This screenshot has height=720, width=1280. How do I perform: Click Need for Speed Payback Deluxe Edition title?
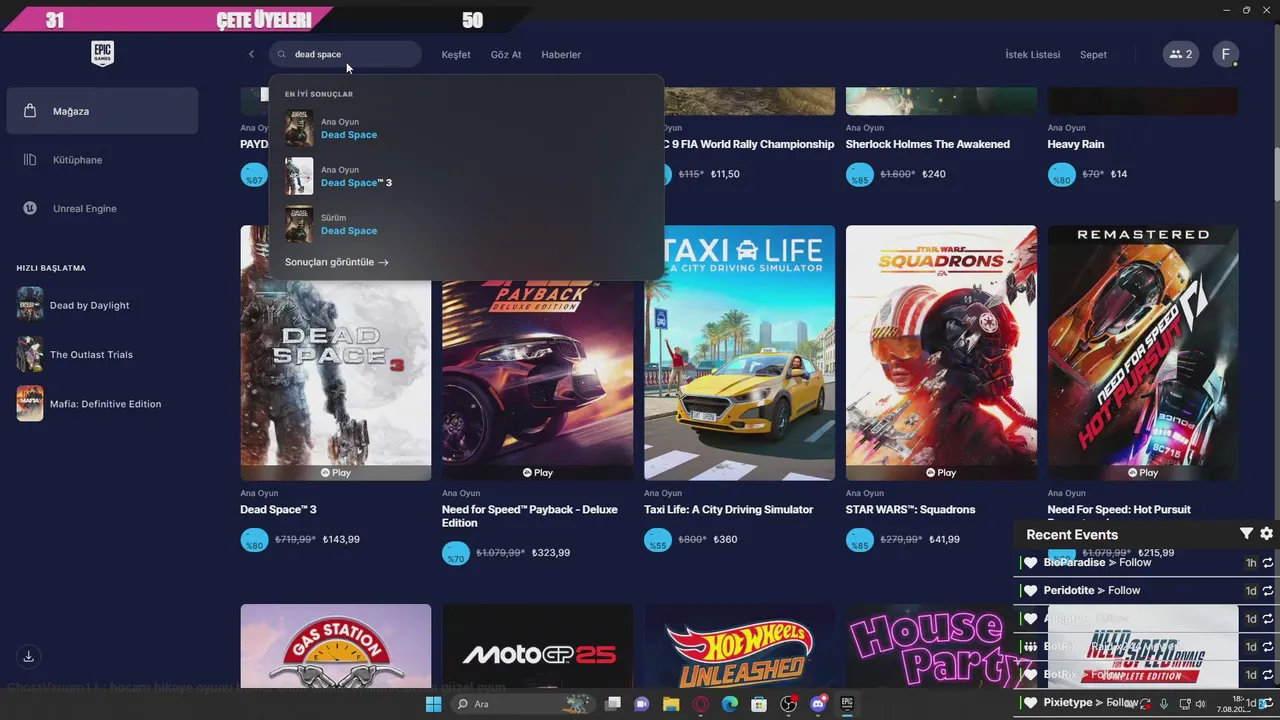click(x=530, y=516)
